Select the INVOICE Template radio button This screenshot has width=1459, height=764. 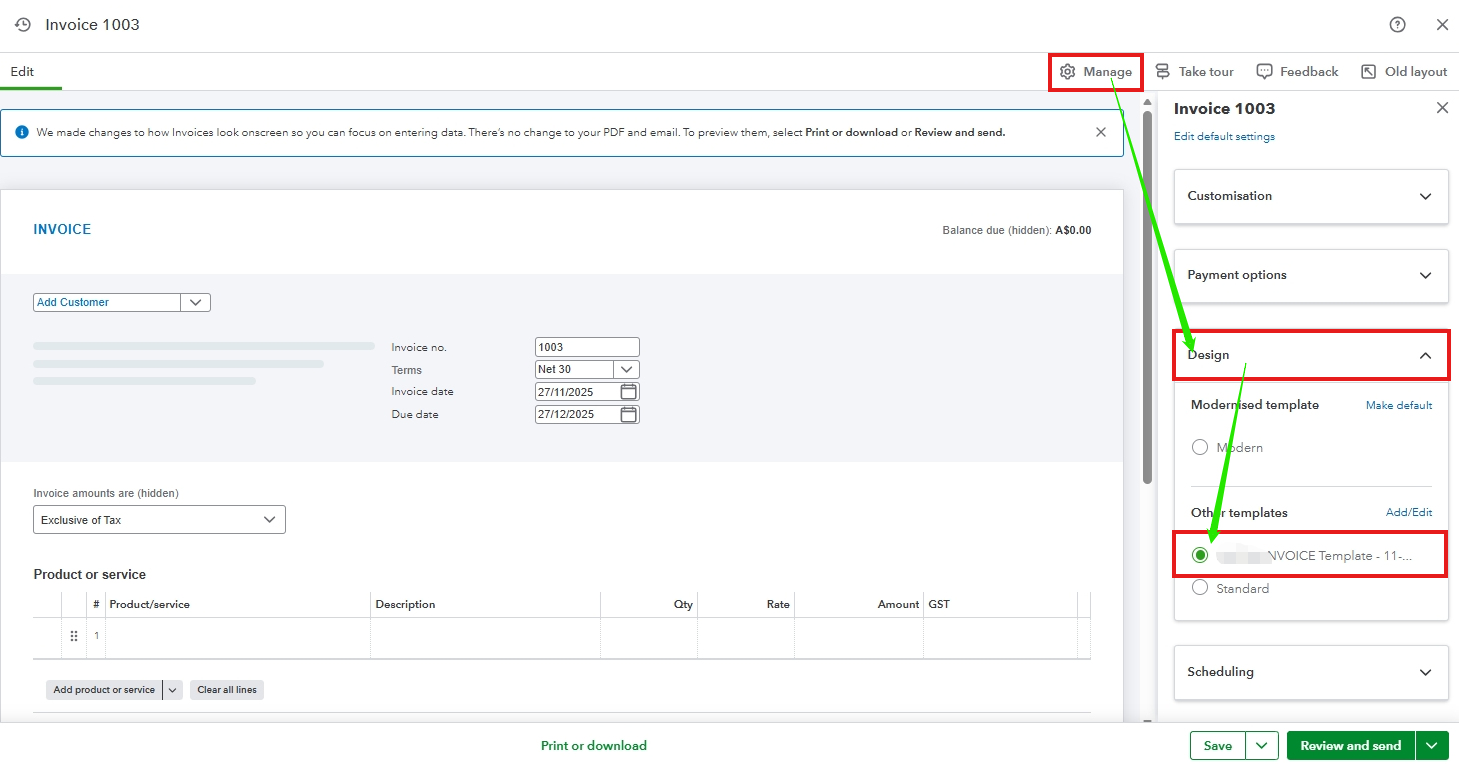tap(1200, 555)
